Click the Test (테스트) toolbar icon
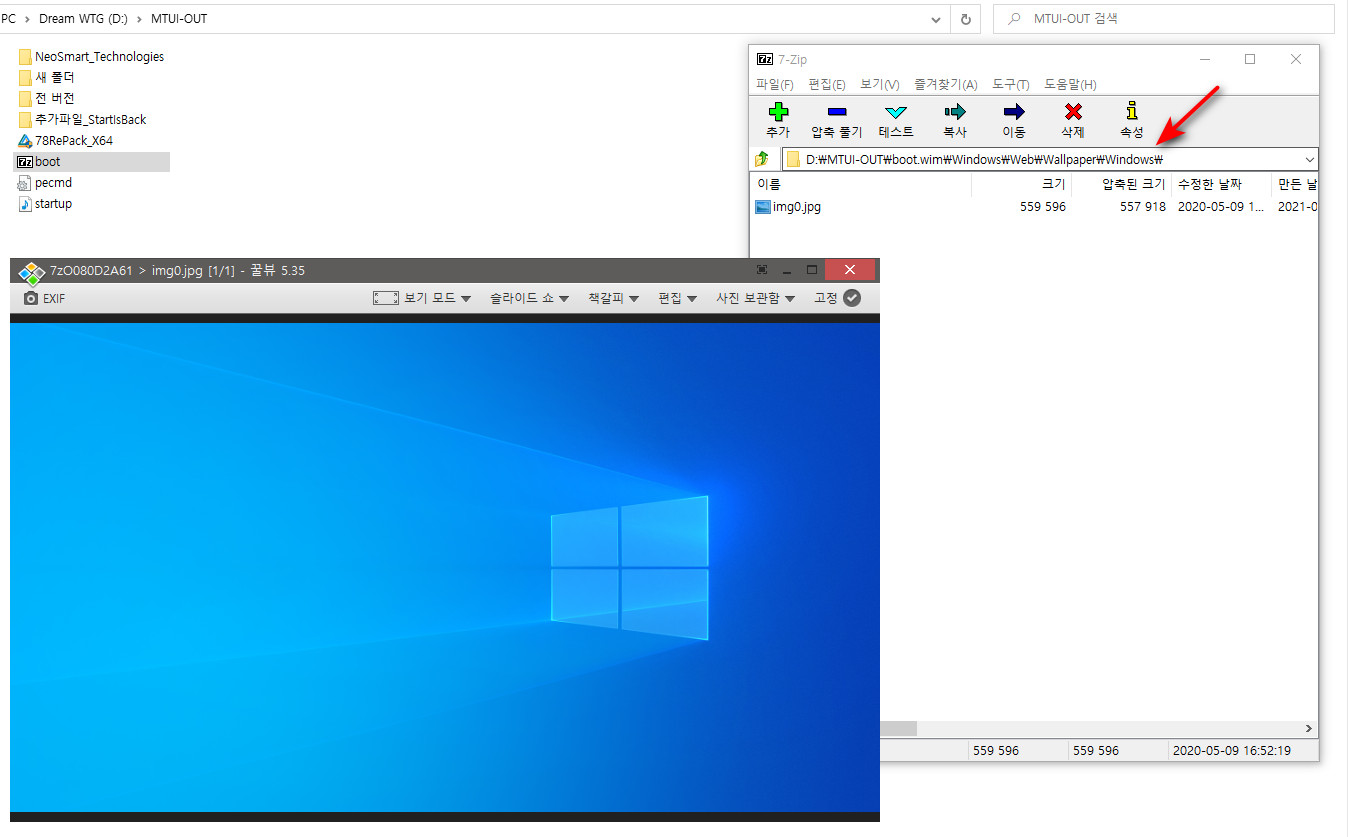This screenshot has height=837, width=1348. [896, 112]
